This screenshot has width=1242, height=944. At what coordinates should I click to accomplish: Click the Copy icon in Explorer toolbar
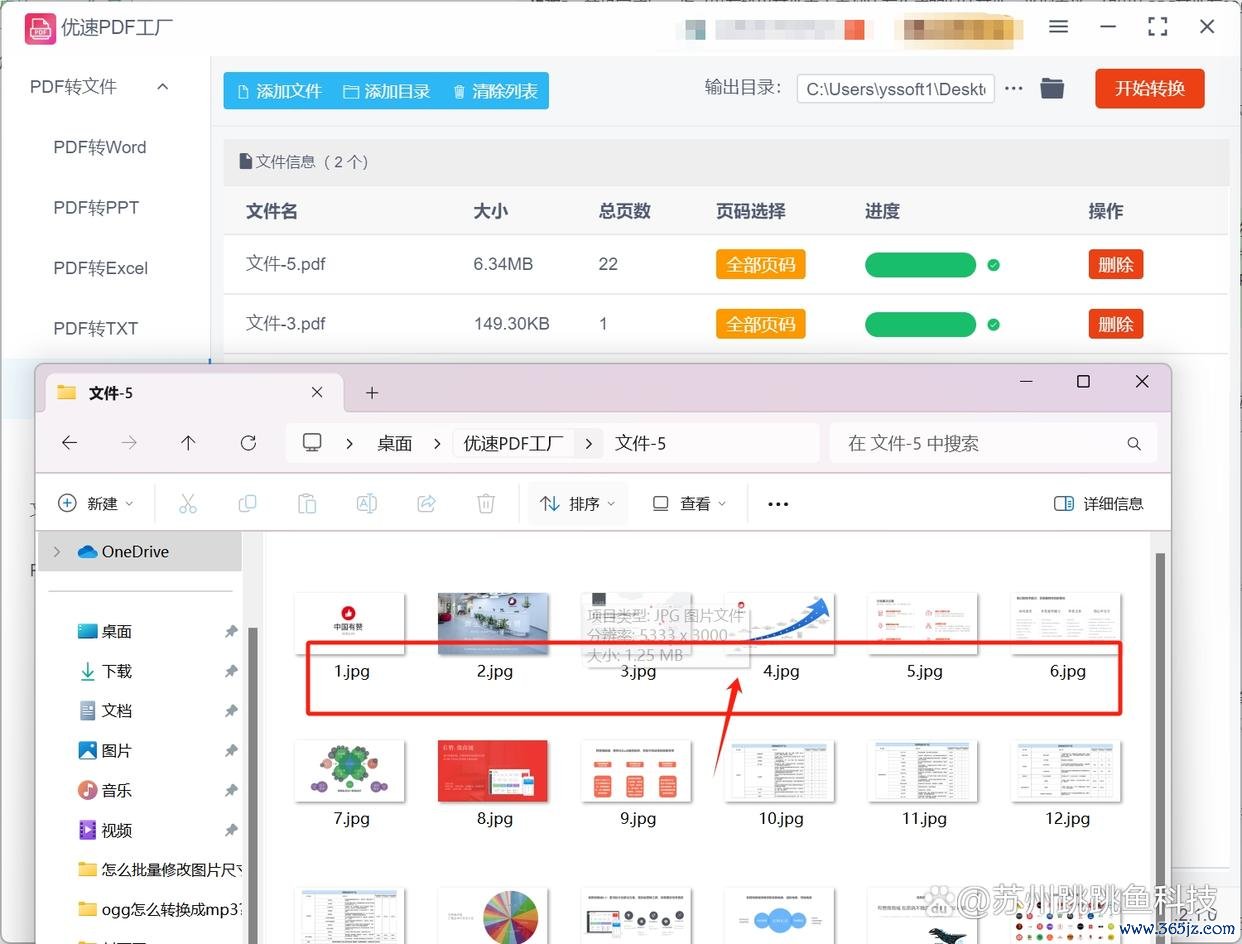click(247, 504)
